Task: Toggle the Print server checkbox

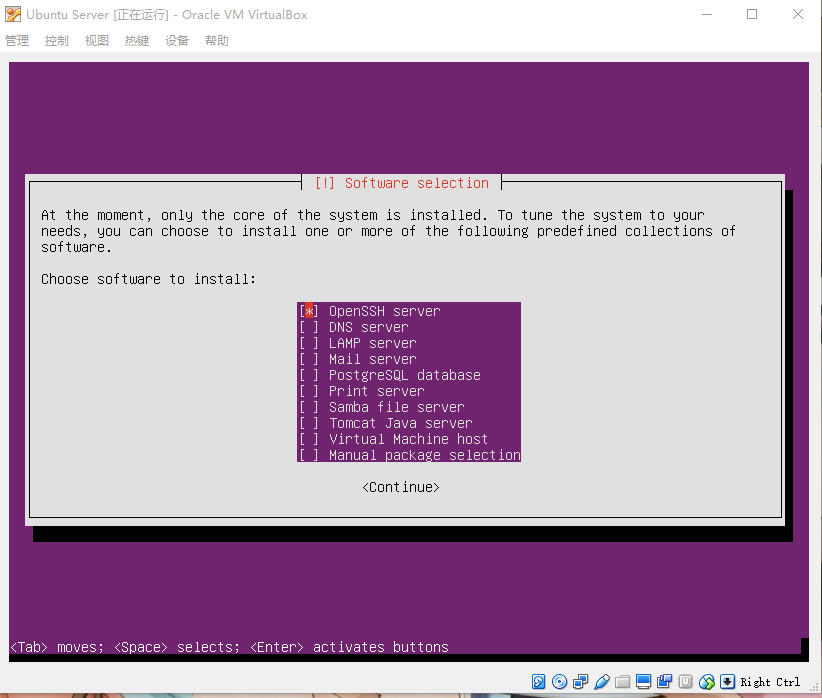Action: (x=309, y=391)
